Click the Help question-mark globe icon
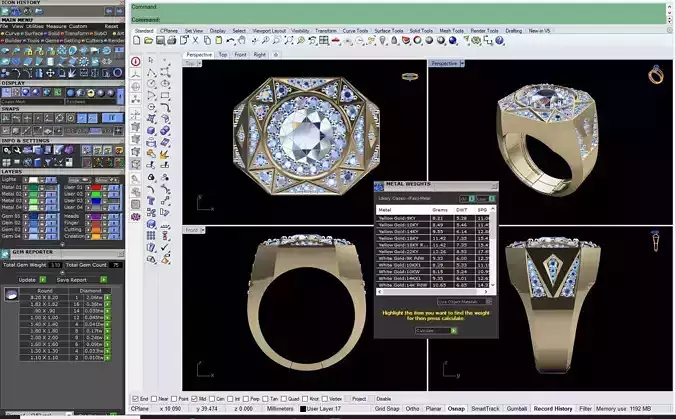Image resolution: width=676 pixels, height=419 pixels. point(499,41)
